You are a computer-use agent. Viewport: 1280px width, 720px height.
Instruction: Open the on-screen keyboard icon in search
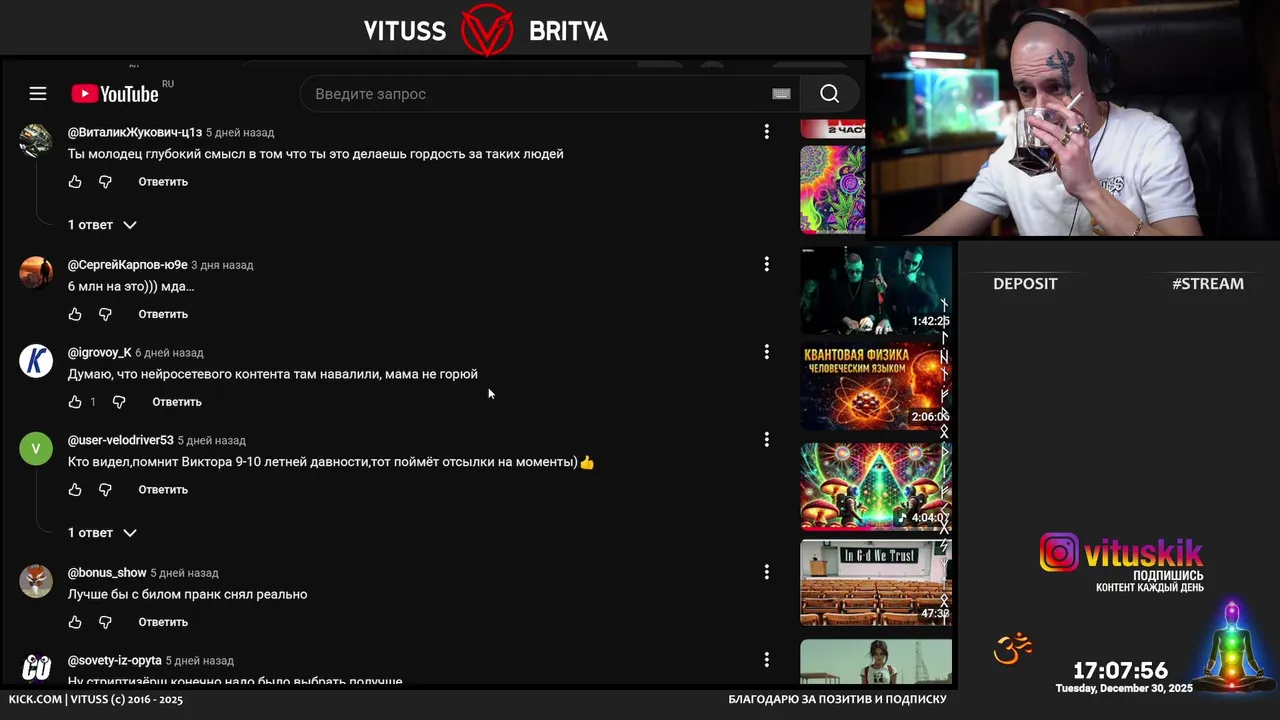[x=781, y=94]
